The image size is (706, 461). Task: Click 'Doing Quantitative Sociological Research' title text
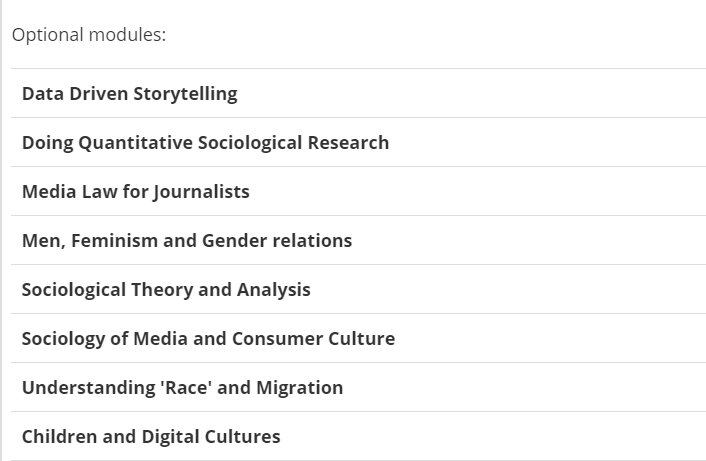coord(205,142)
